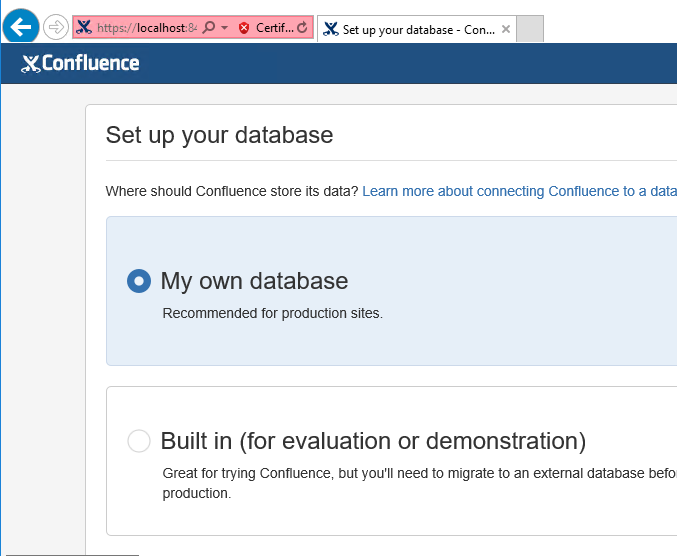
Task: Open the address bar autocomplete dropdown arrow
Action: (225, 28)
